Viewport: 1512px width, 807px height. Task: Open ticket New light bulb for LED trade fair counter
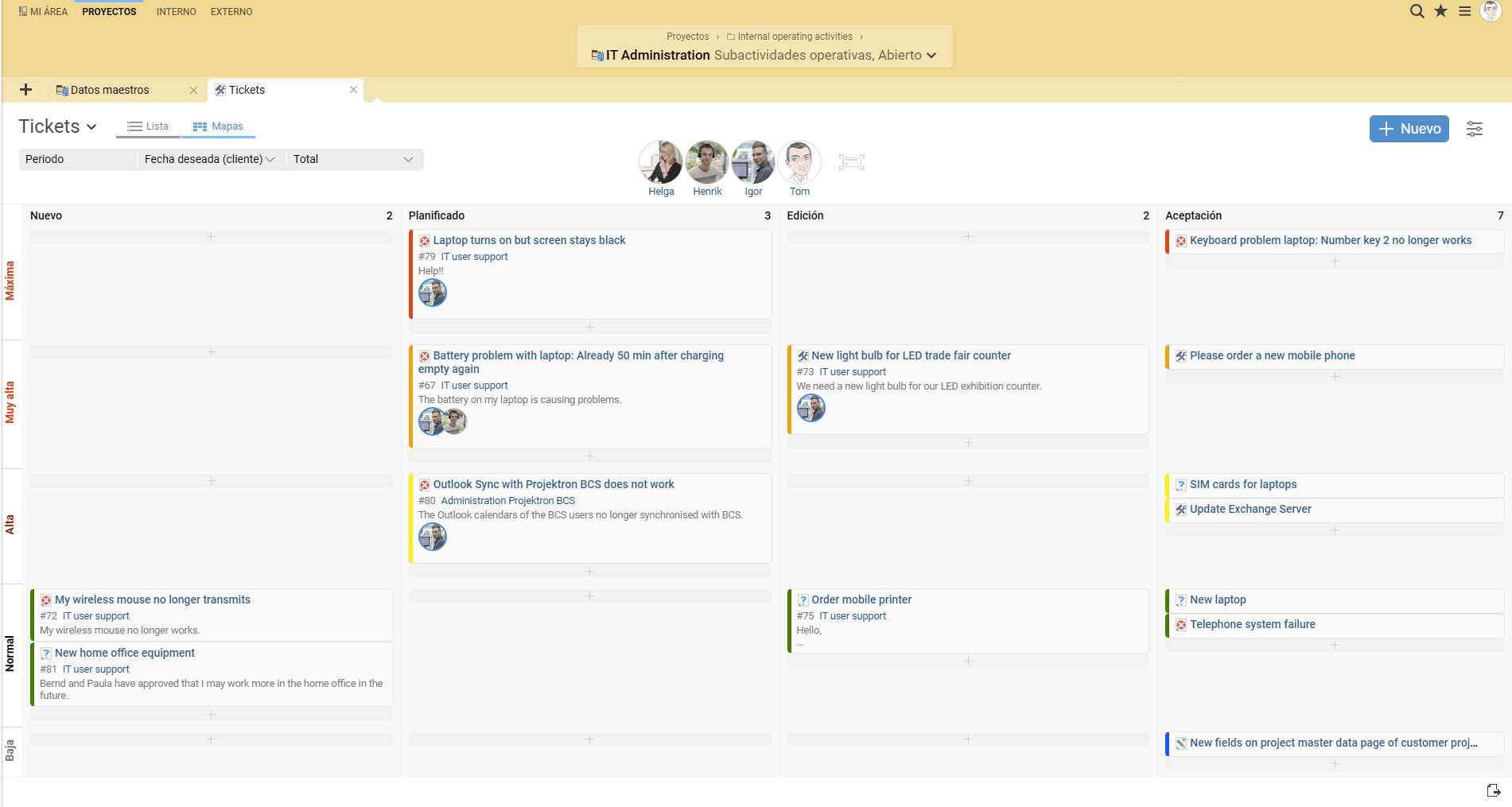(911, 355)
